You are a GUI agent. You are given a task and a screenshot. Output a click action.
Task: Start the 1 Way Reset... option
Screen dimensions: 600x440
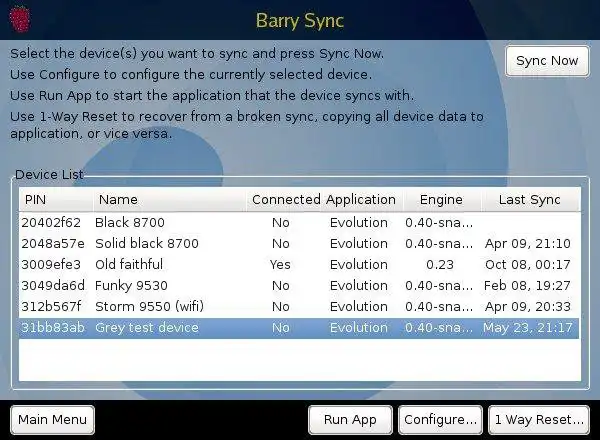click(x=539, y=420)
